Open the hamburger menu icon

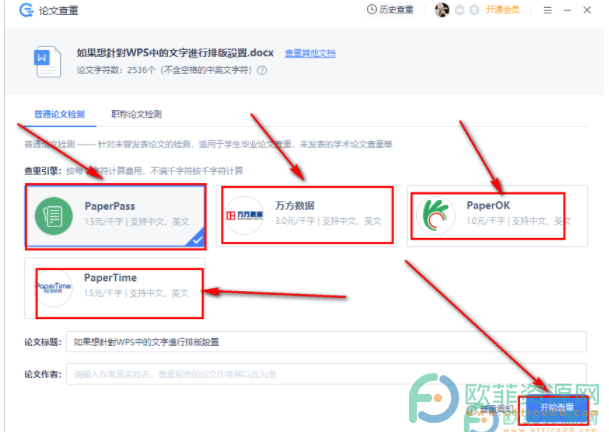tap(547, 10)
